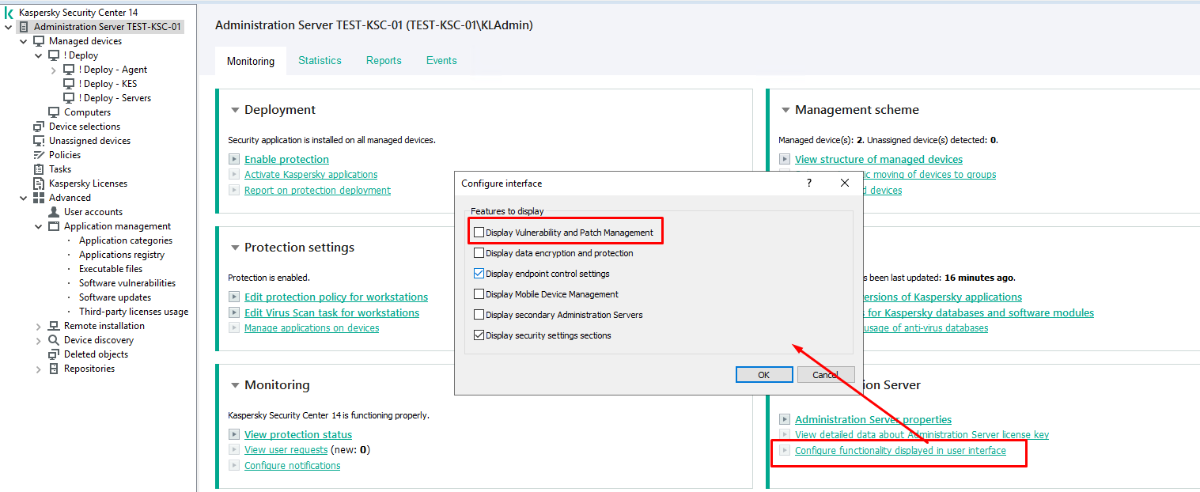Viewport: 1200px width, 492px height.
Task: Open the Events tab
Action: point(441,60)
